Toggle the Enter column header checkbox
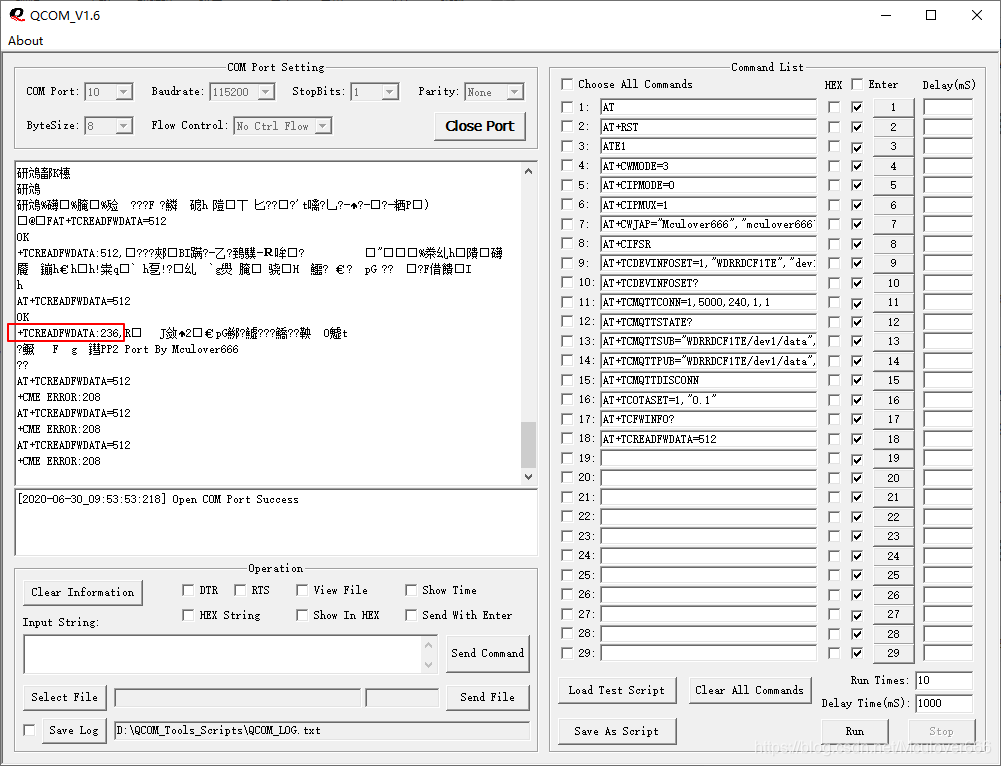This screenshot has width=1001, height=766. 857,84
